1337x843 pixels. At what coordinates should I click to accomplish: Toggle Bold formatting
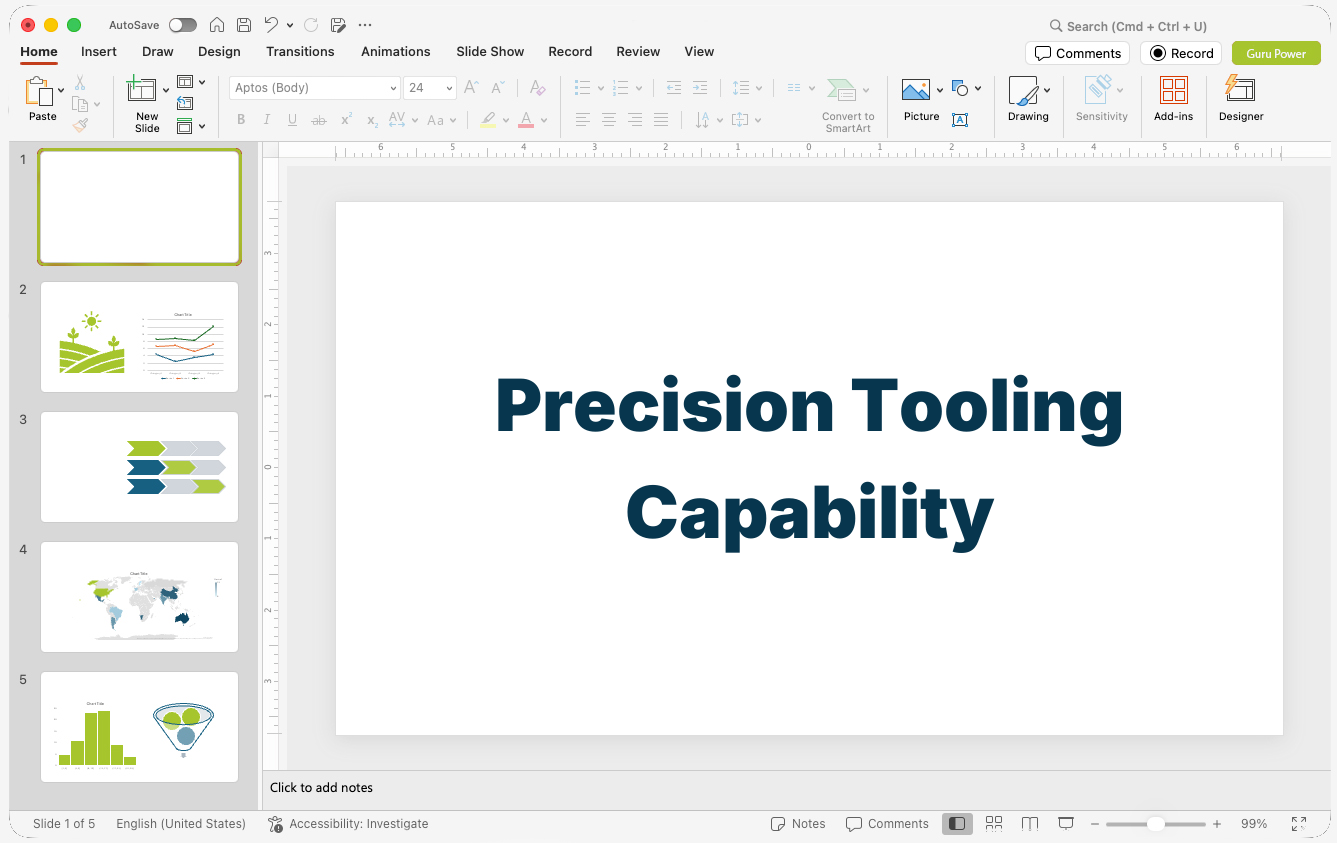241,120
